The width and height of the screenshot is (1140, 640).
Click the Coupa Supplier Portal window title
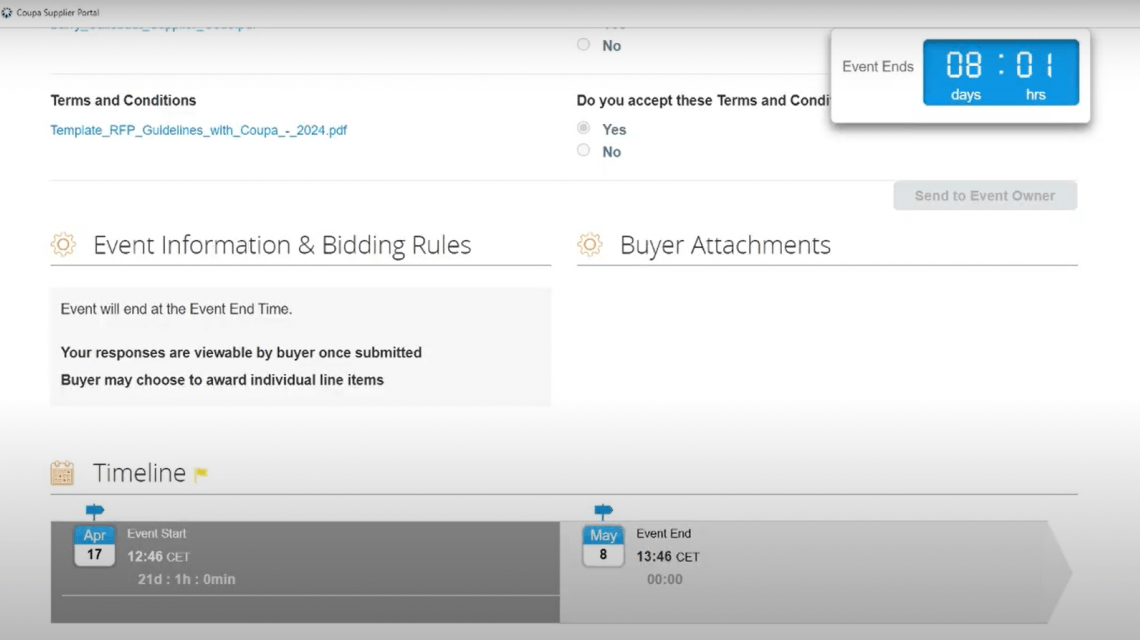click(x=57, y=12)
